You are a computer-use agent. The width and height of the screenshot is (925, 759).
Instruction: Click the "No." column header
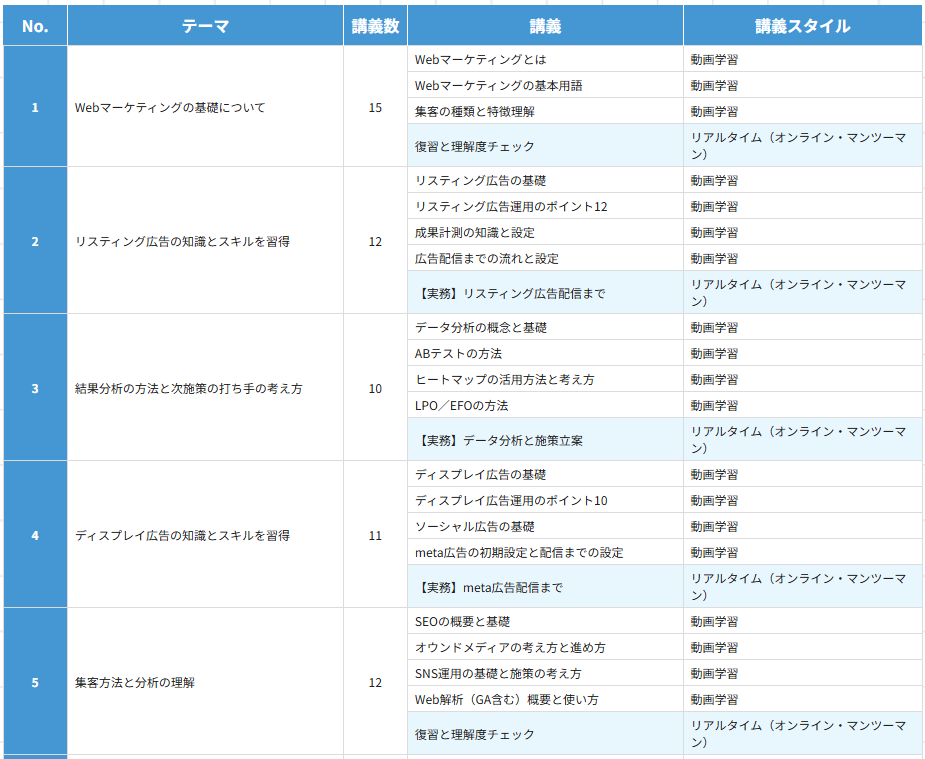pyautogui.click(x=35, y=26)
